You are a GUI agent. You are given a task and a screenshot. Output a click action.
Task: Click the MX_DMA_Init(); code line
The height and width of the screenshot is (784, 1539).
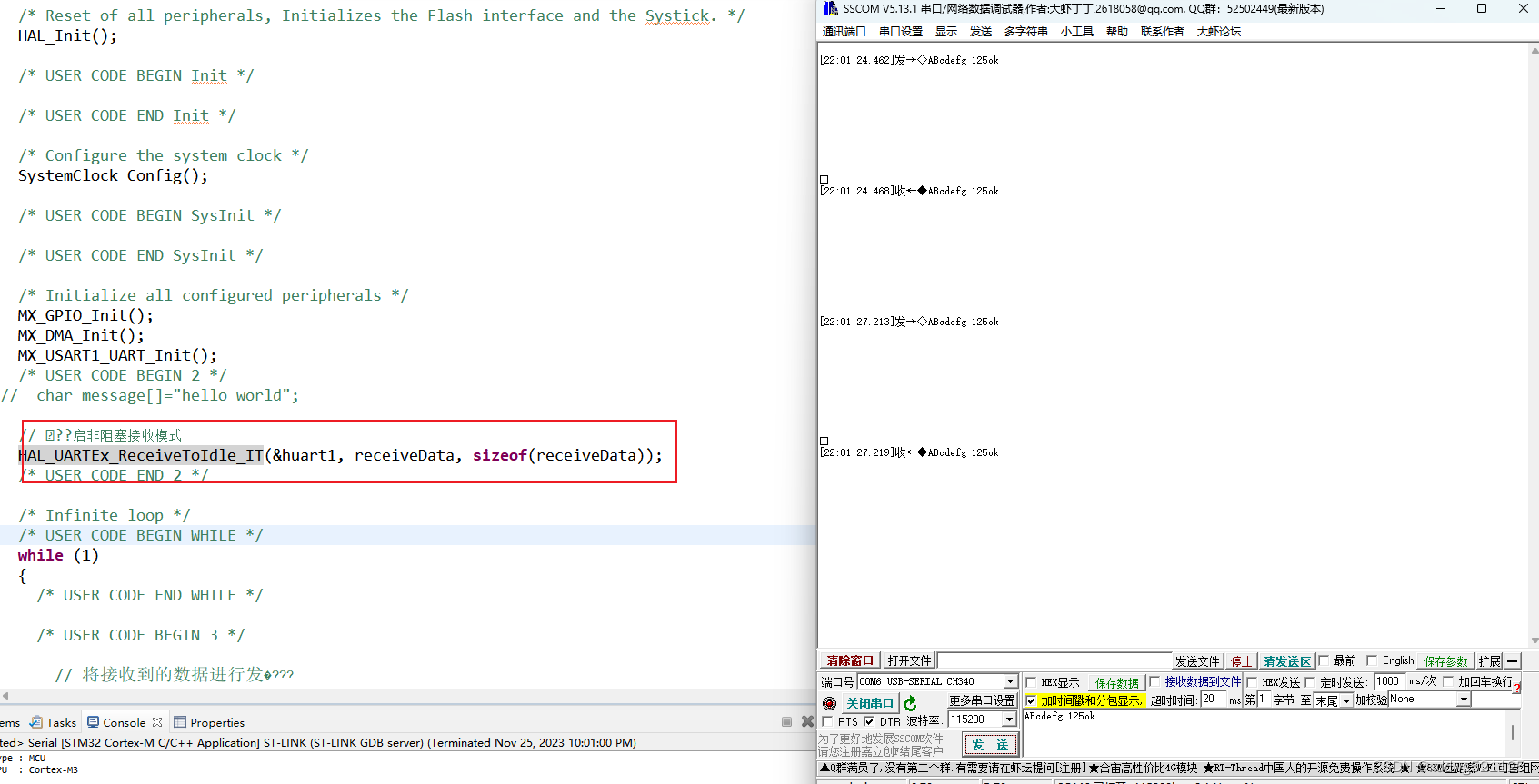81,335
